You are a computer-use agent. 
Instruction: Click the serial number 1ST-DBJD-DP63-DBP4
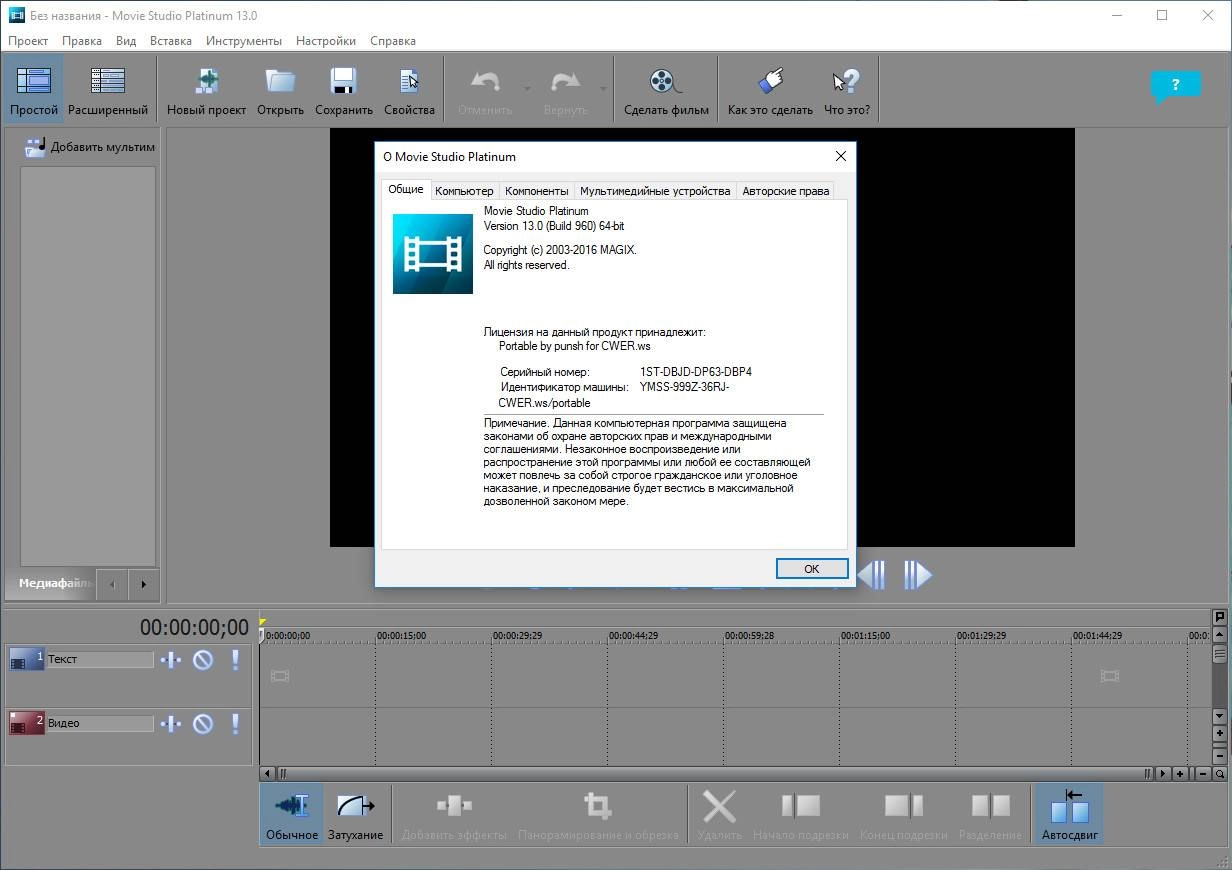696,372
